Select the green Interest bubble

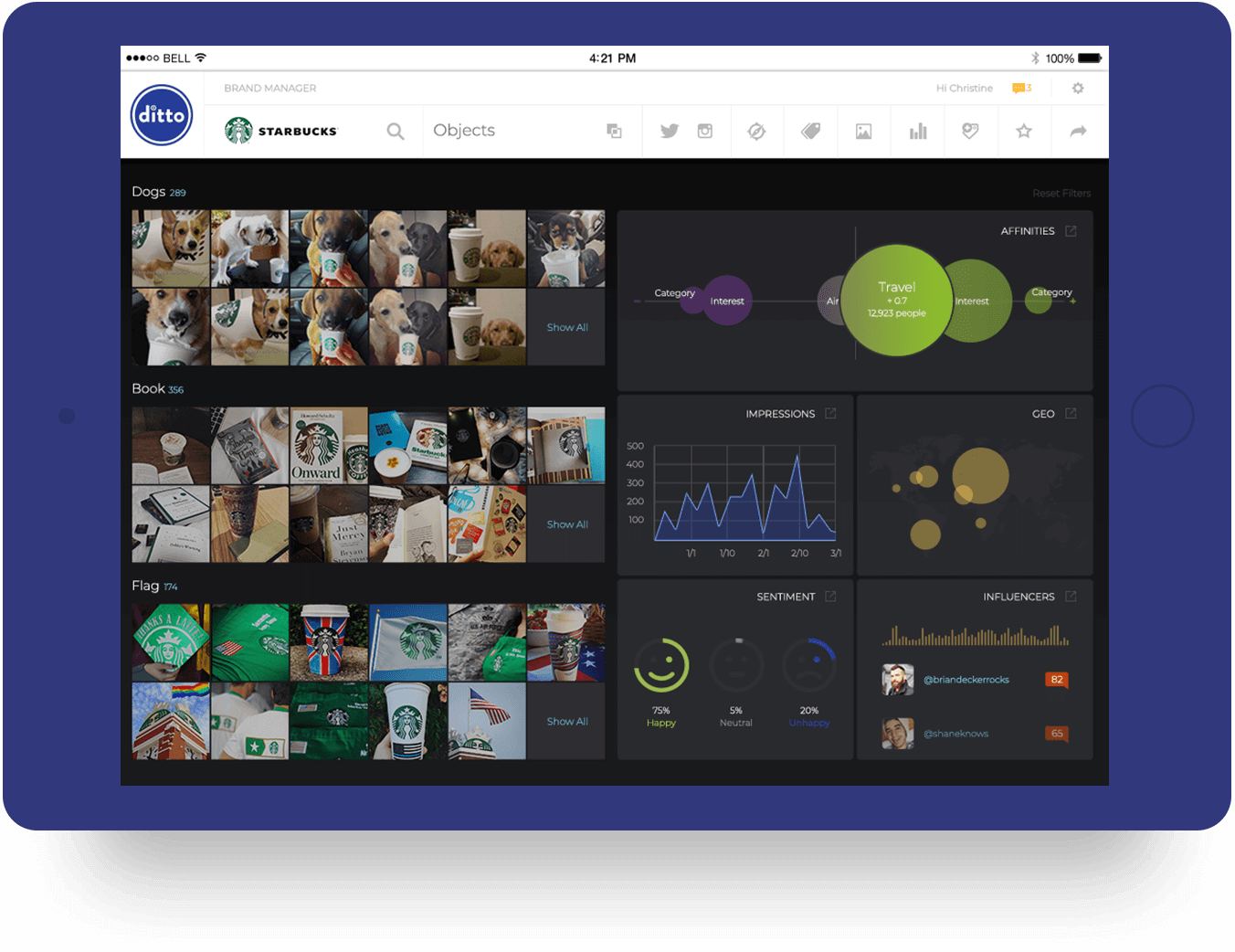click(983, 301)
